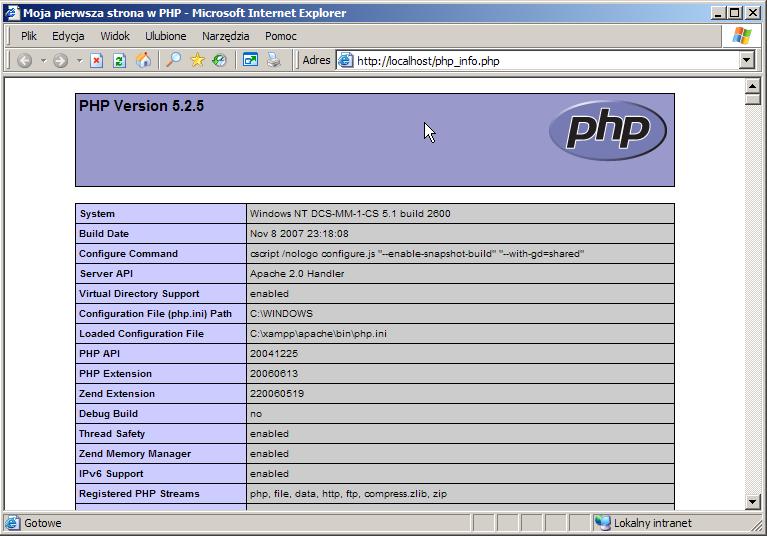Select 'C:\xampp\apache\bin\php.ini' value

click(318, 334)
